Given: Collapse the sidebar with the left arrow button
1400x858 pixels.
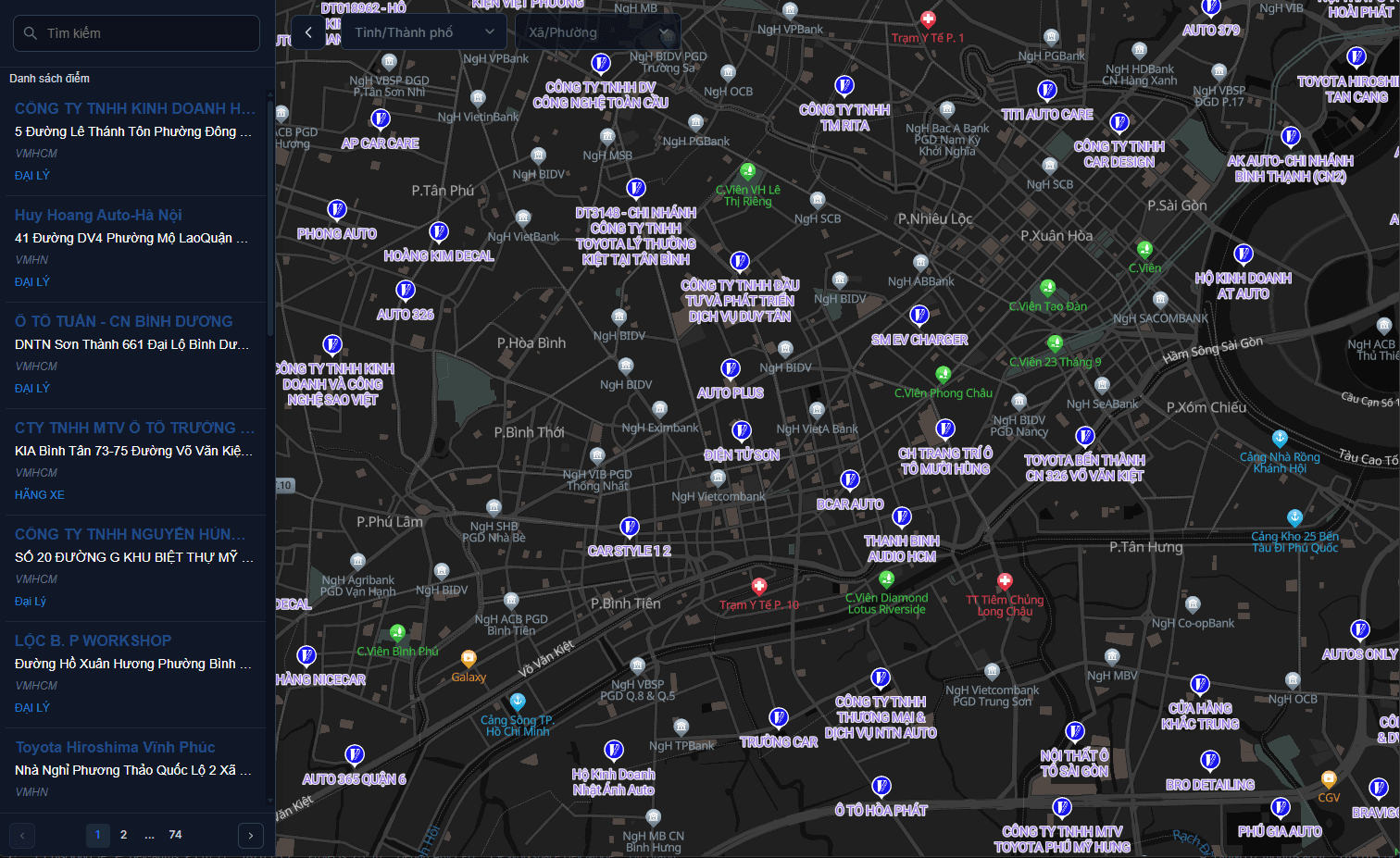Looking at the screenshot, I should click(x=308, y=32).
